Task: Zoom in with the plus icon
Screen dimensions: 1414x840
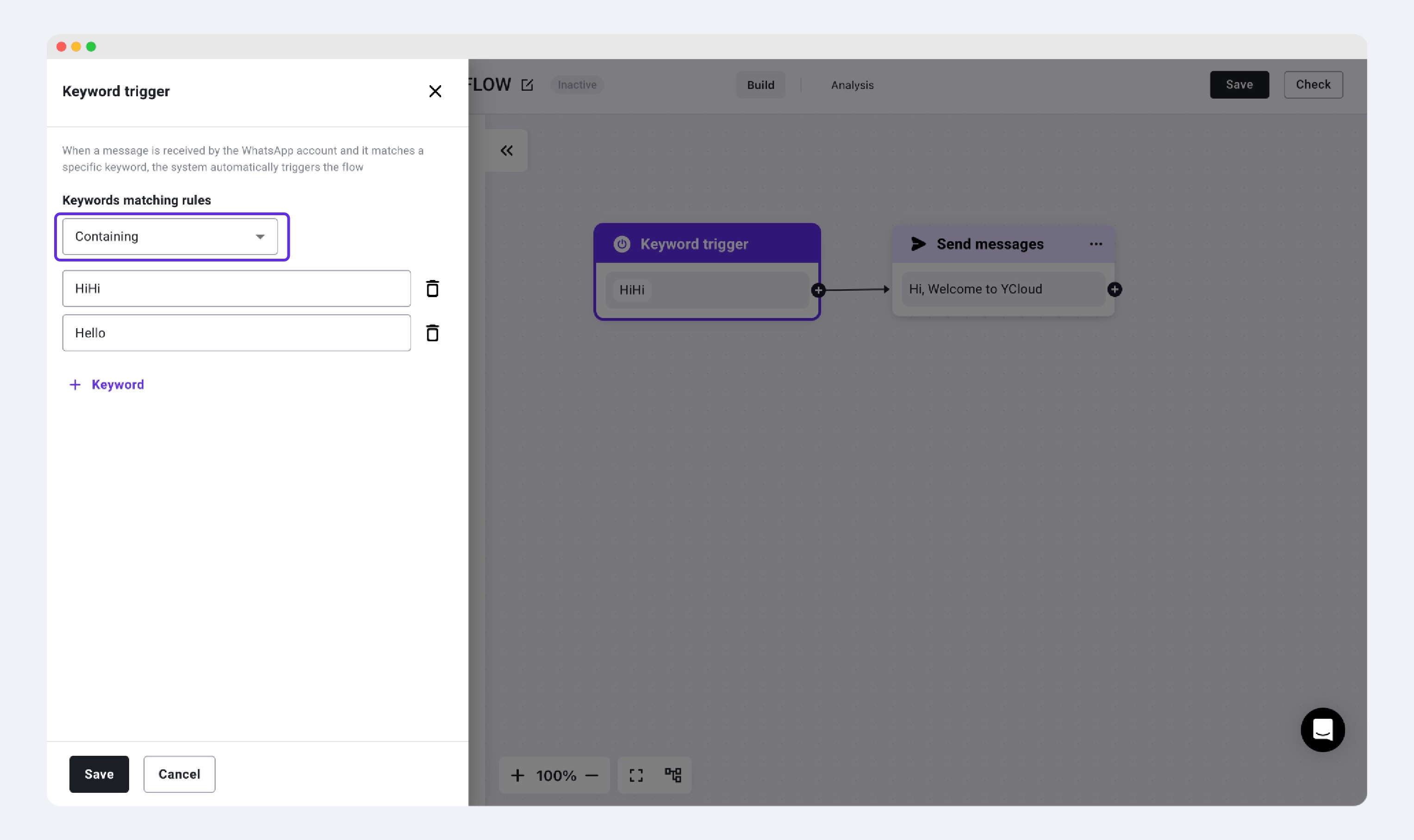Action: point(517,776)
